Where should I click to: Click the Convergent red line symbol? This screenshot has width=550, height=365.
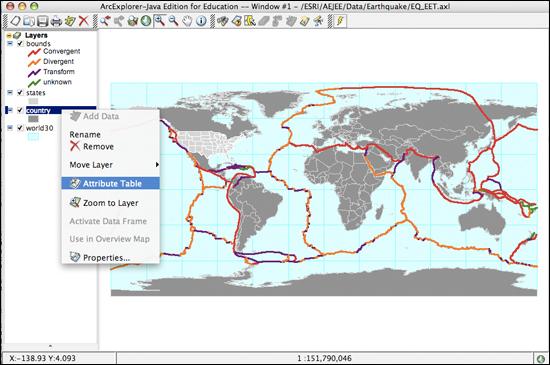point(34,52)
